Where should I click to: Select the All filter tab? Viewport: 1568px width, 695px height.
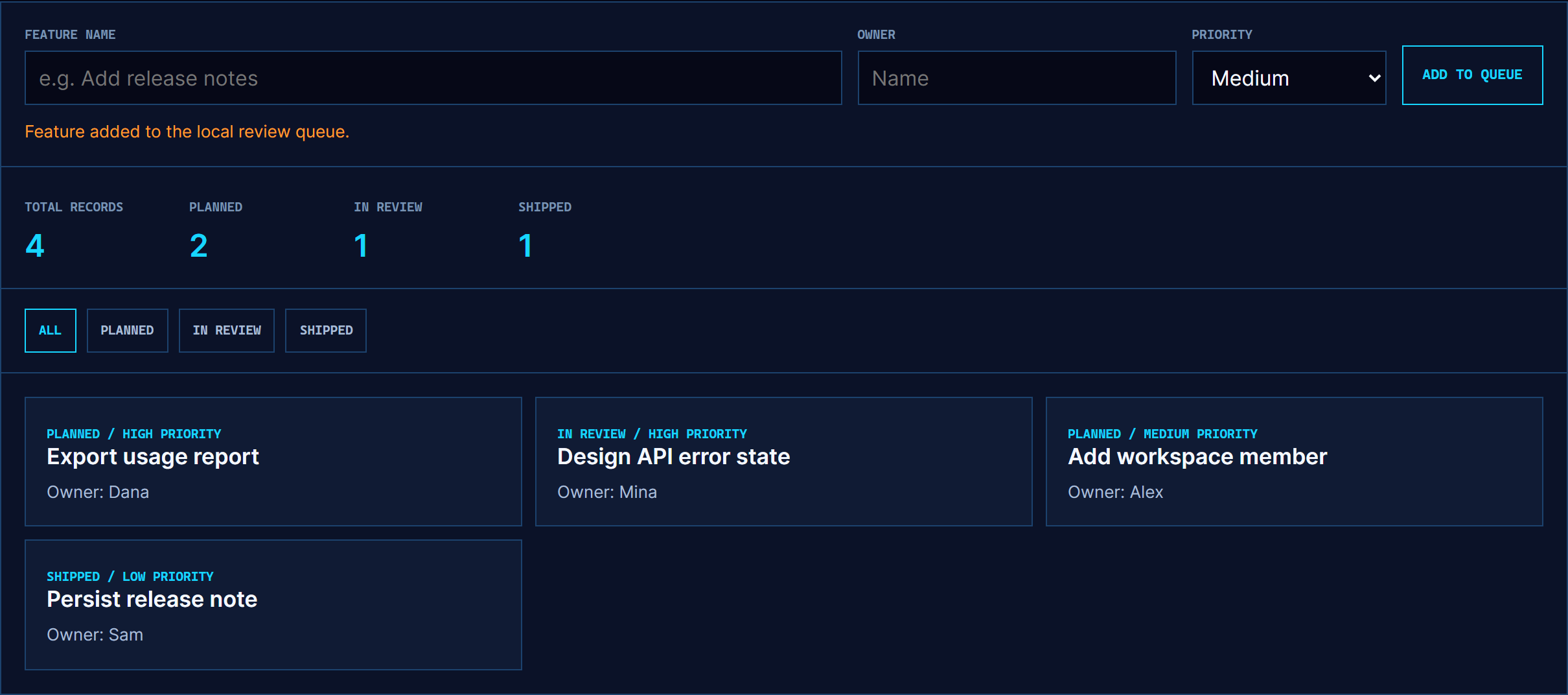[51, 331]
